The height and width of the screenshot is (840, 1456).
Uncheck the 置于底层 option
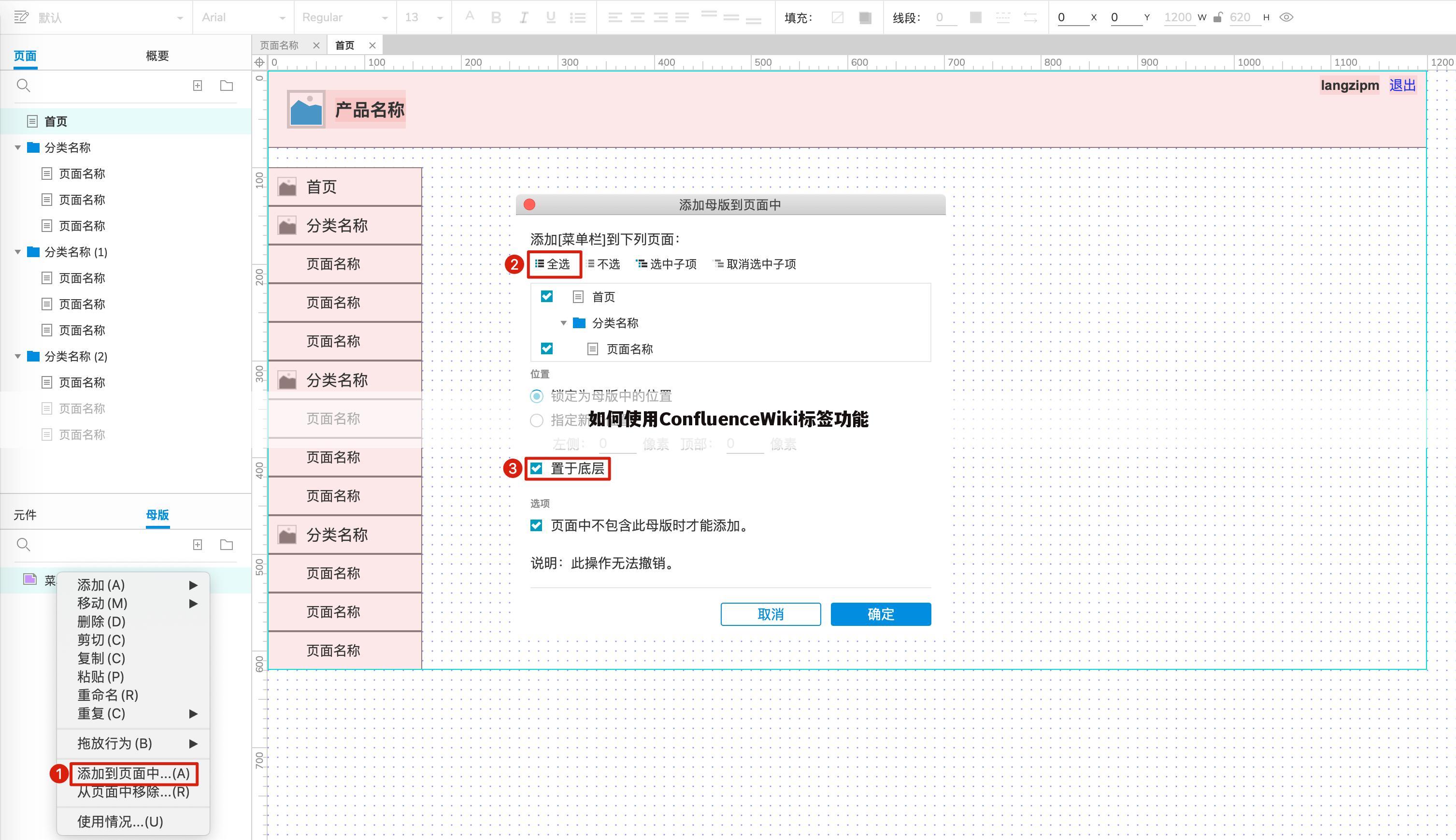[x=537, y=469]
